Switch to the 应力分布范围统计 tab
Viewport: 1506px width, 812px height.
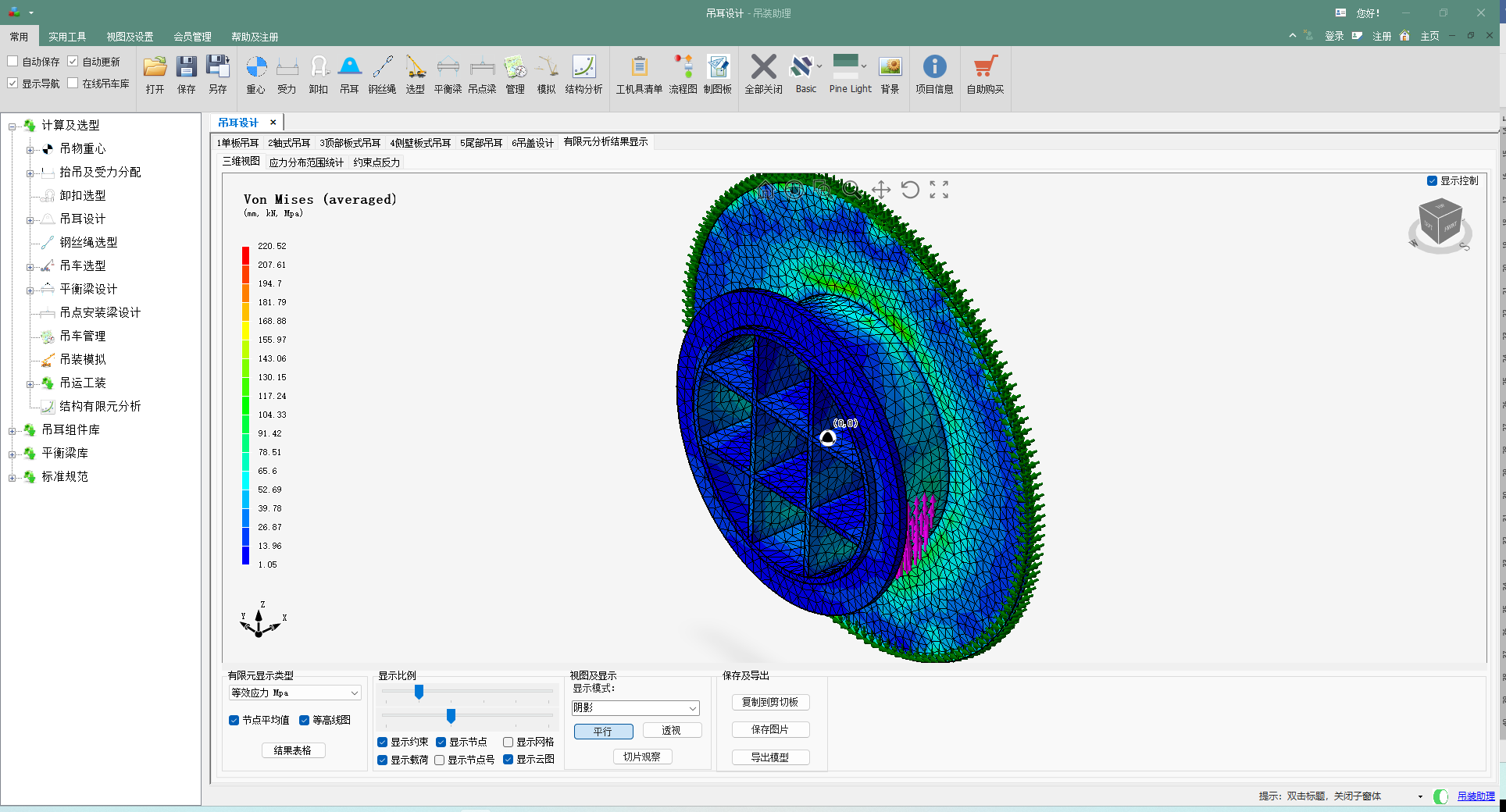coord(306,162)
